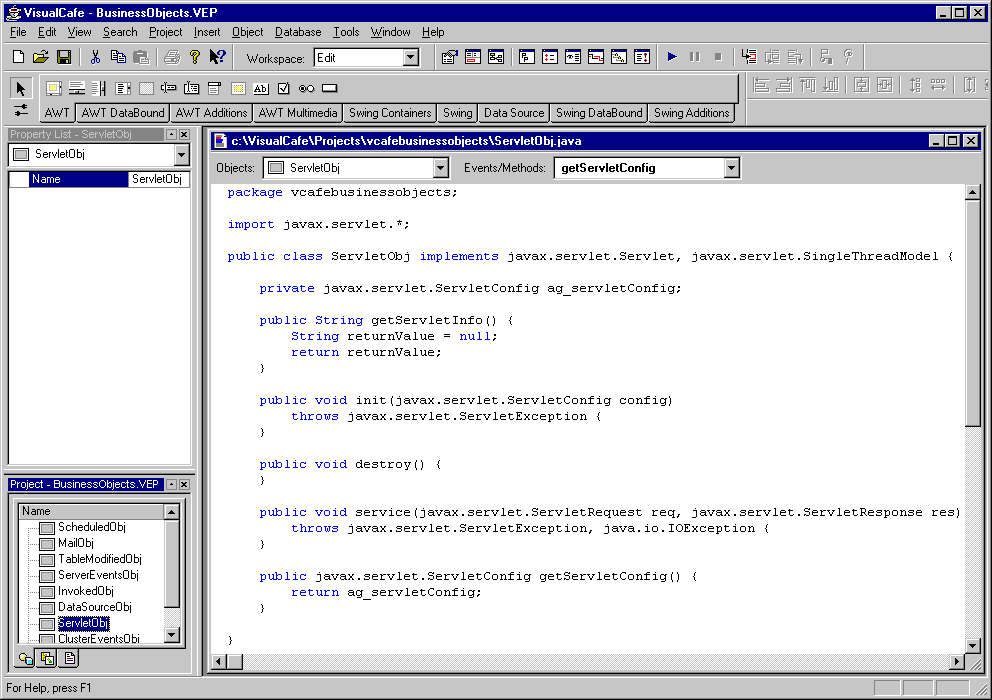Switch to the AWT DataBound tab

tap(123, 113)
